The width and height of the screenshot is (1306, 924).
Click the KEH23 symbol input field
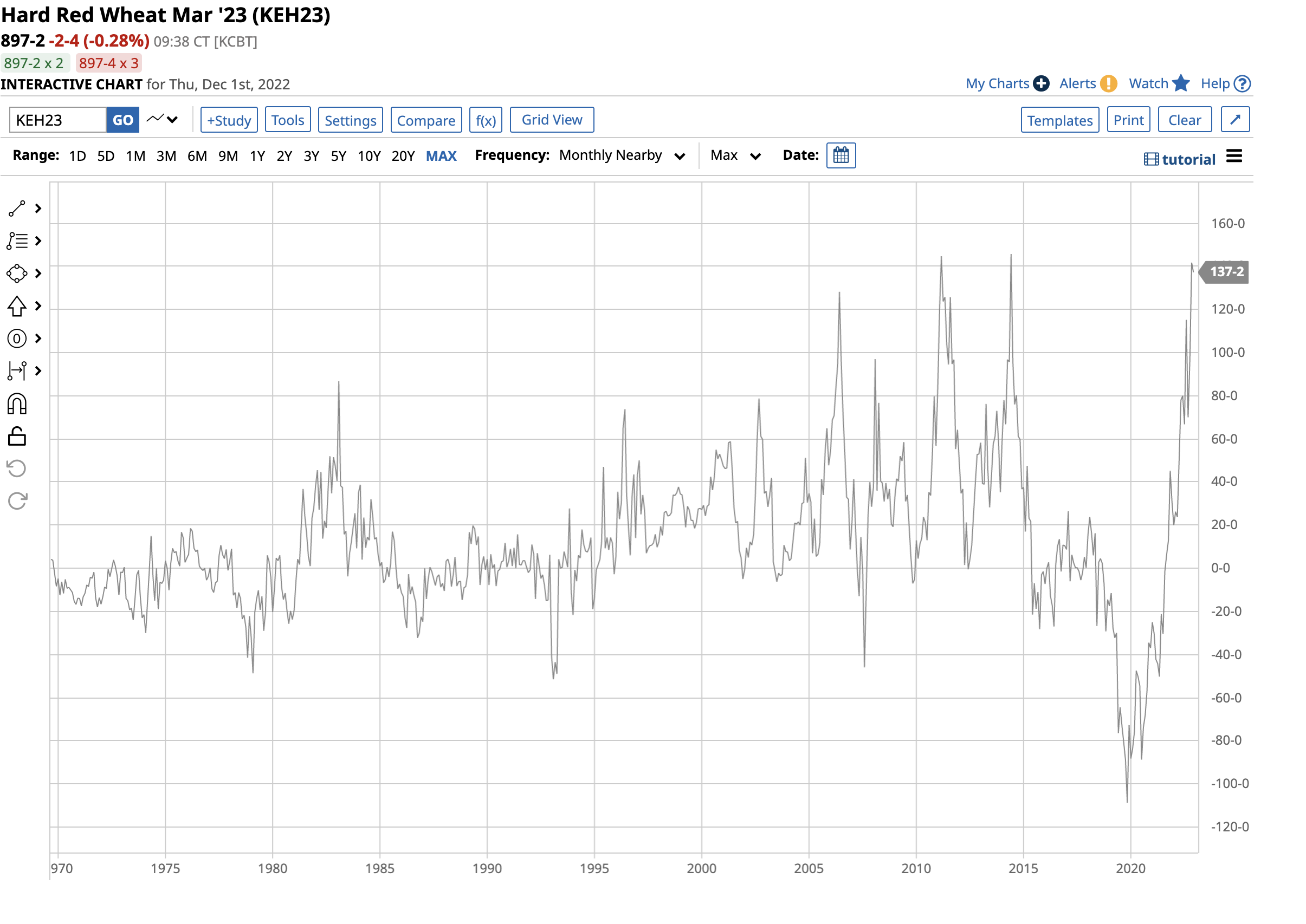pos(57,120)
